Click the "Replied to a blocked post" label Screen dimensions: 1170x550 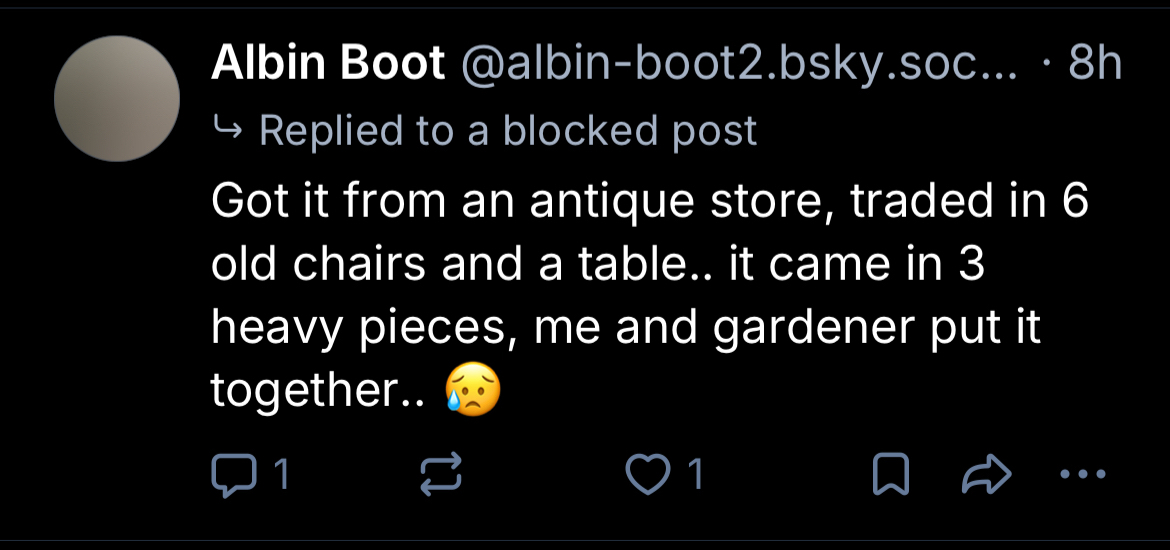[x=508, y=130]
